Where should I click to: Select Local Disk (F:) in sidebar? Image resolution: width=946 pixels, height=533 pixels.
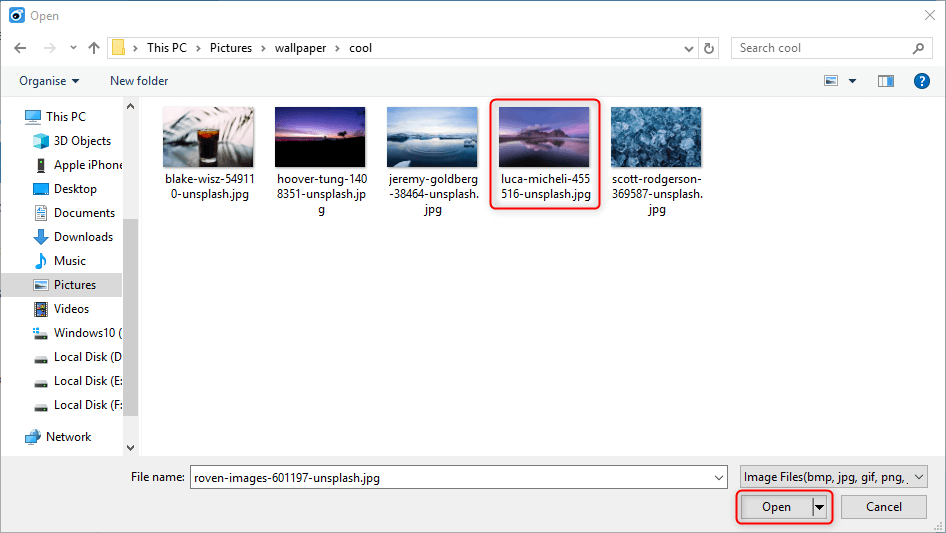[x=87, y=405]
